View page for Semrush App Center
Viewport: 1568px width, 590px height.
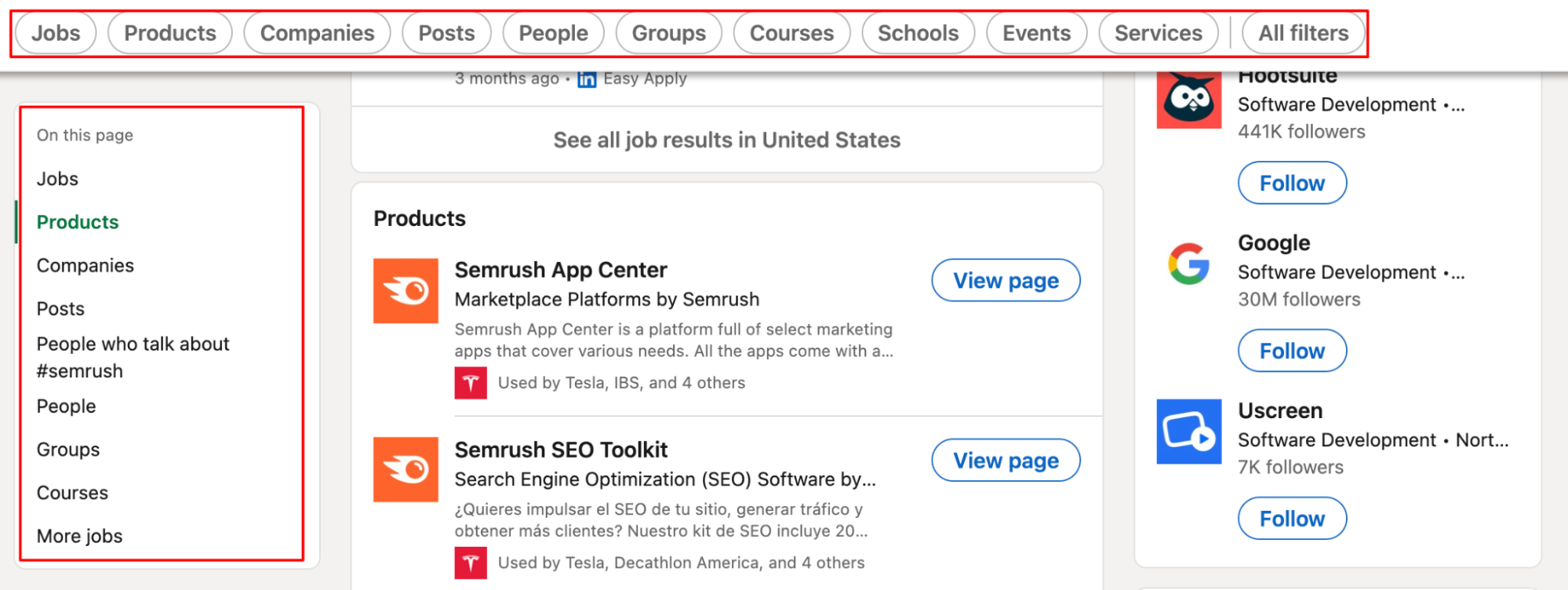click(x=1006, y=280)
